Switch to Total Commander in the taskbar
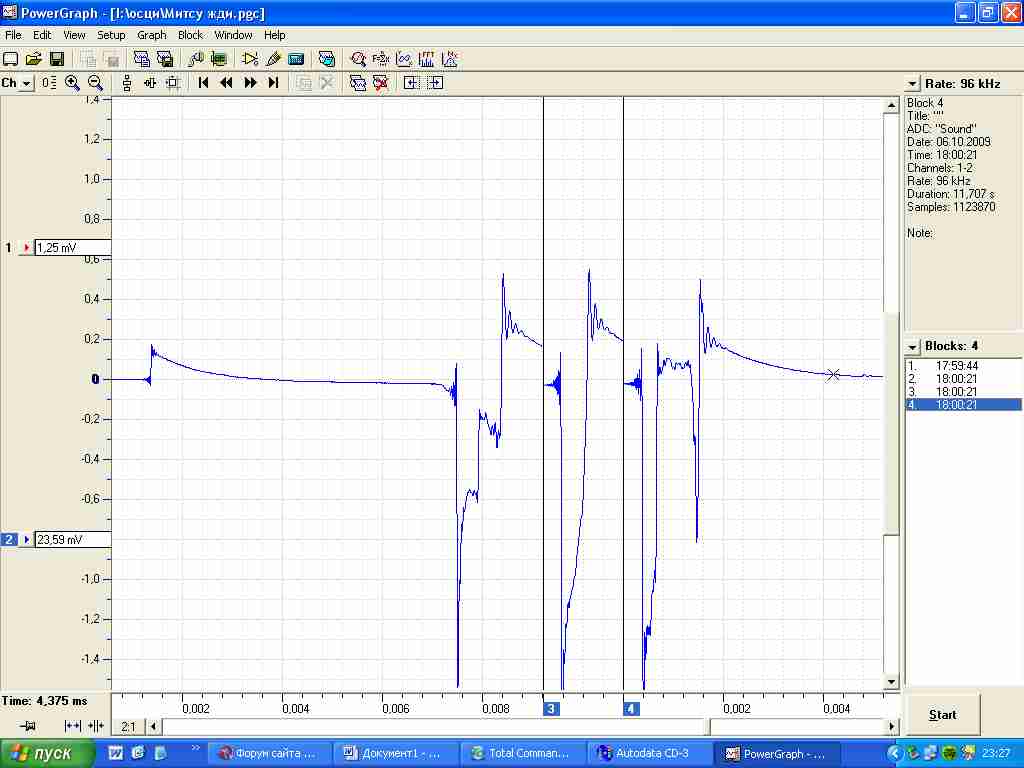Screen dimensions: 1024x768 521,754
